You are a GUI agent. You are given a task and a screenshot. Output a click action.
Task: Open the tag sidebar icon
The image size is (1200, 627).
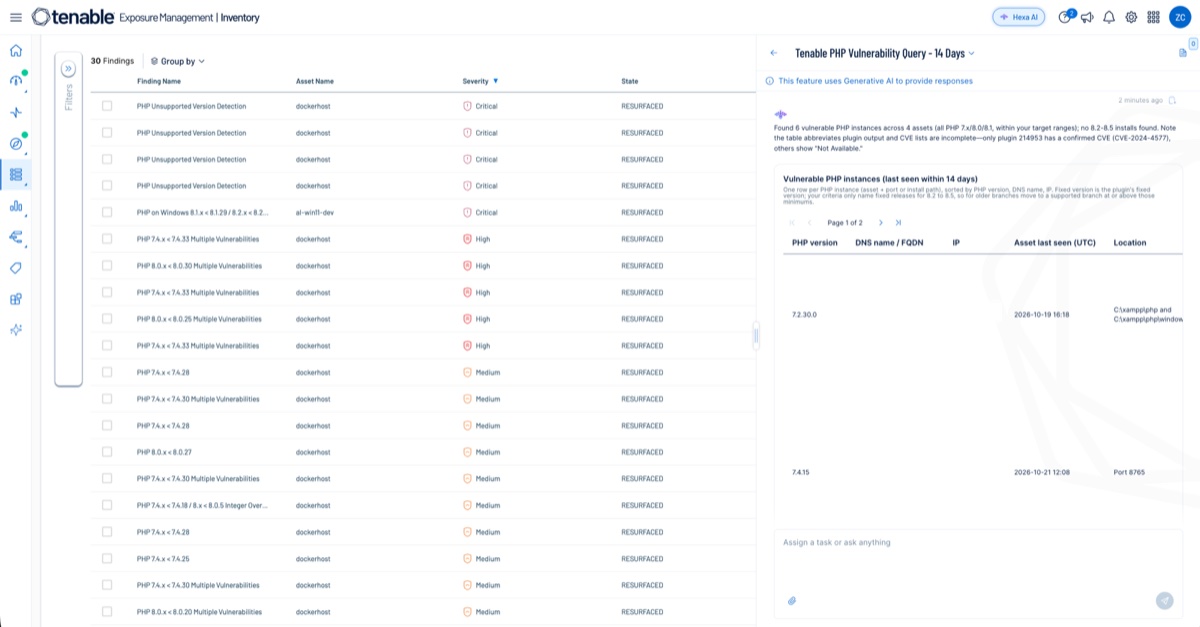pos(15,268)
